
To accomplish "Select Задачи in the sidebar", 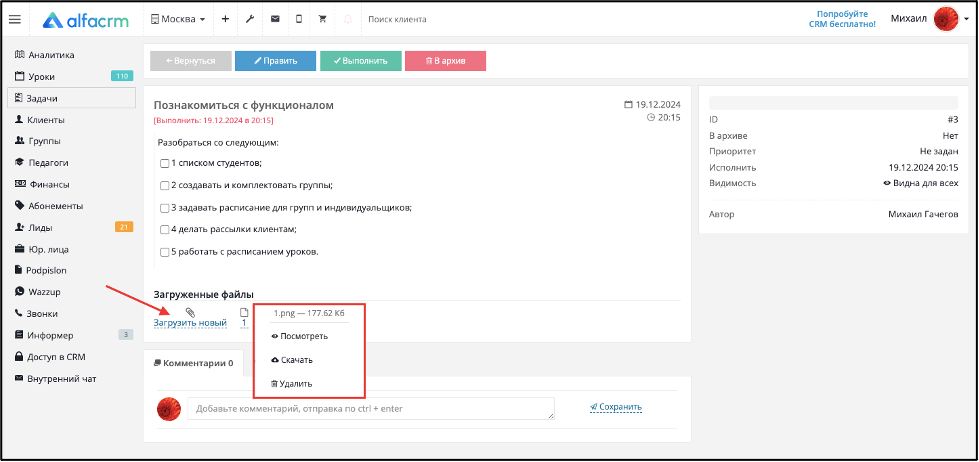I will (x=71, y=98).
